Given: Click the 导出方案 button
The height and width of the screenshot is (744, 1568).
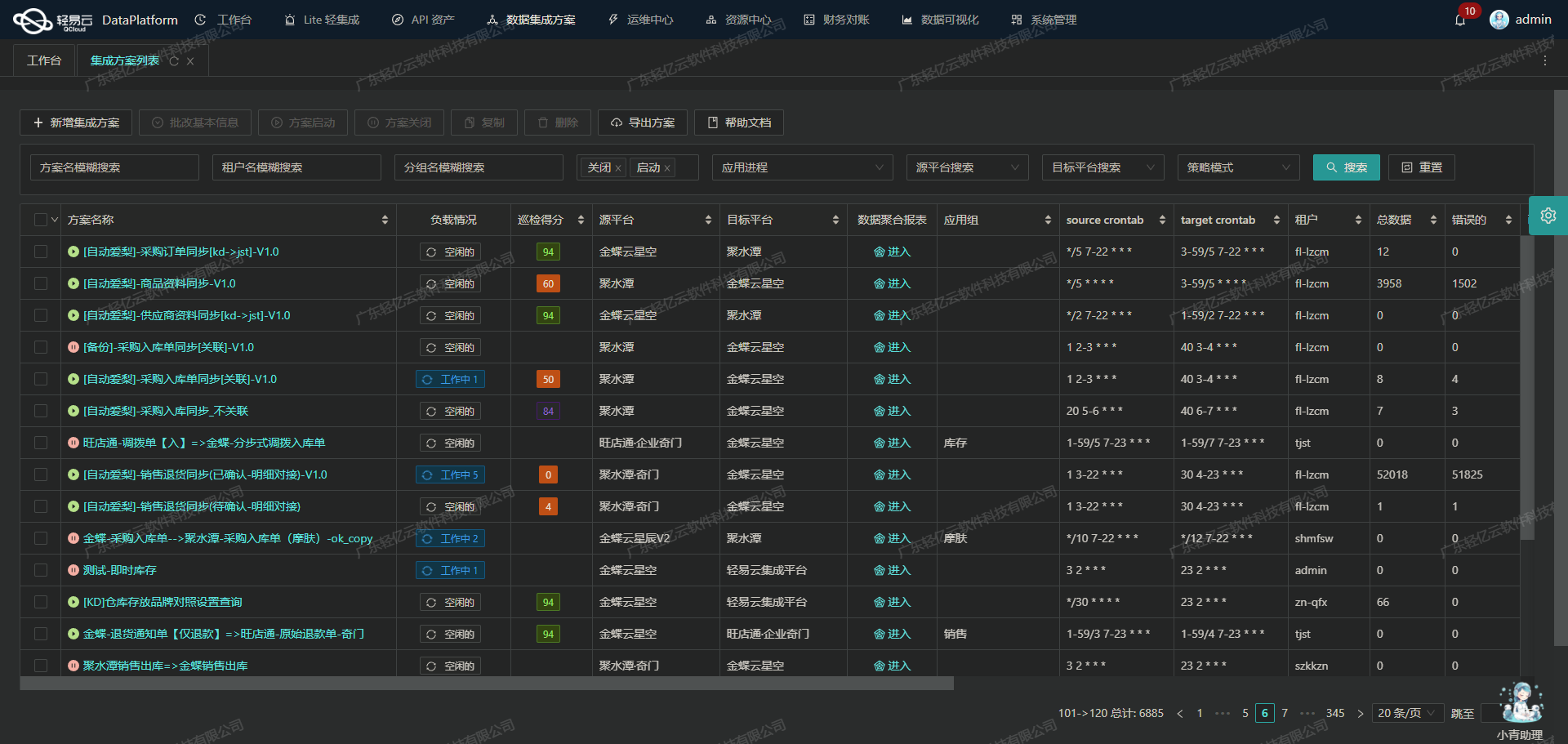Looking at the screenshot, I should click(x=643, y=123).
